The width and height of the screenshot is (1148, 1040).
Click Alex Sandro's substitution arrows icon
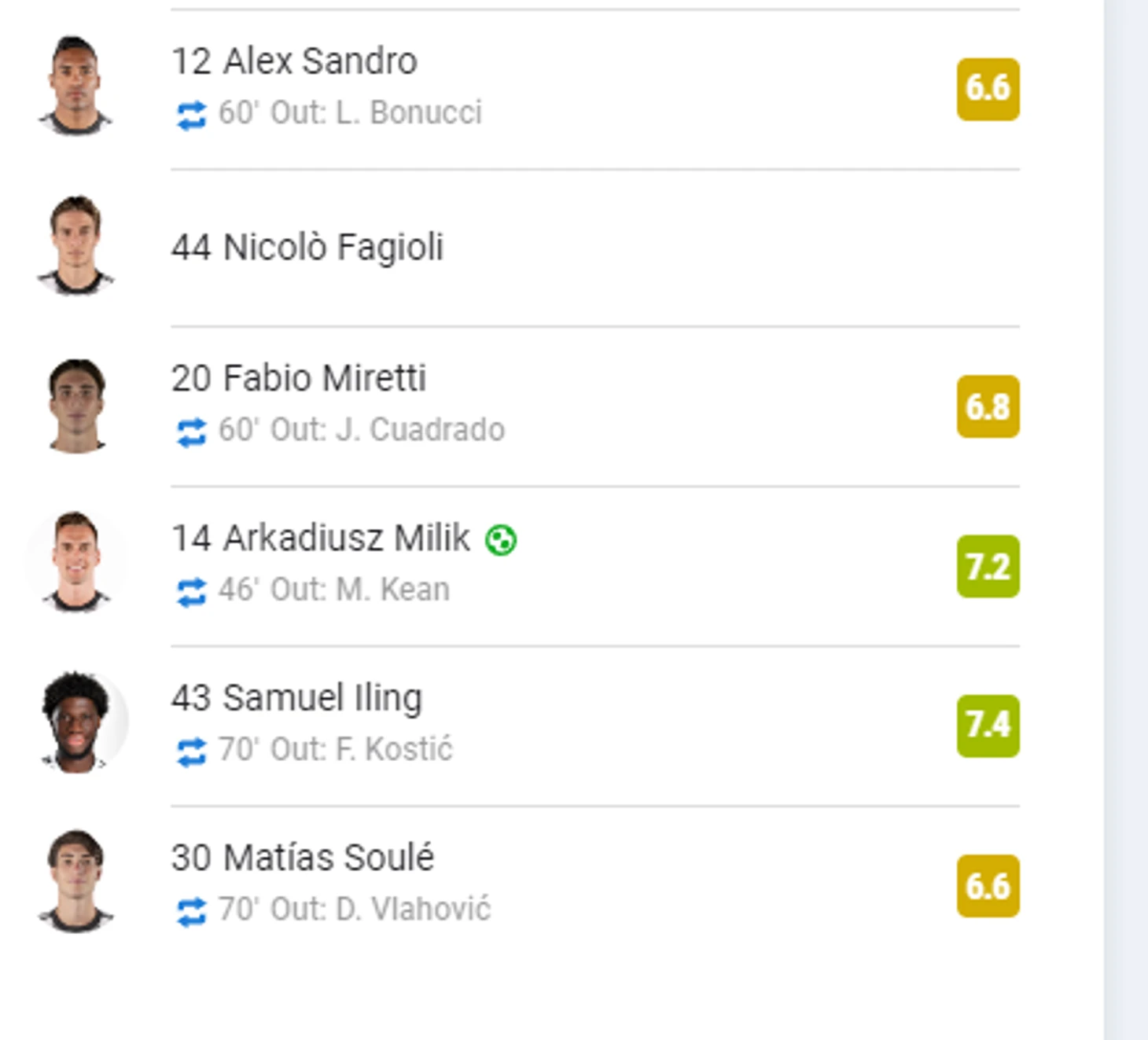(191, 116)
